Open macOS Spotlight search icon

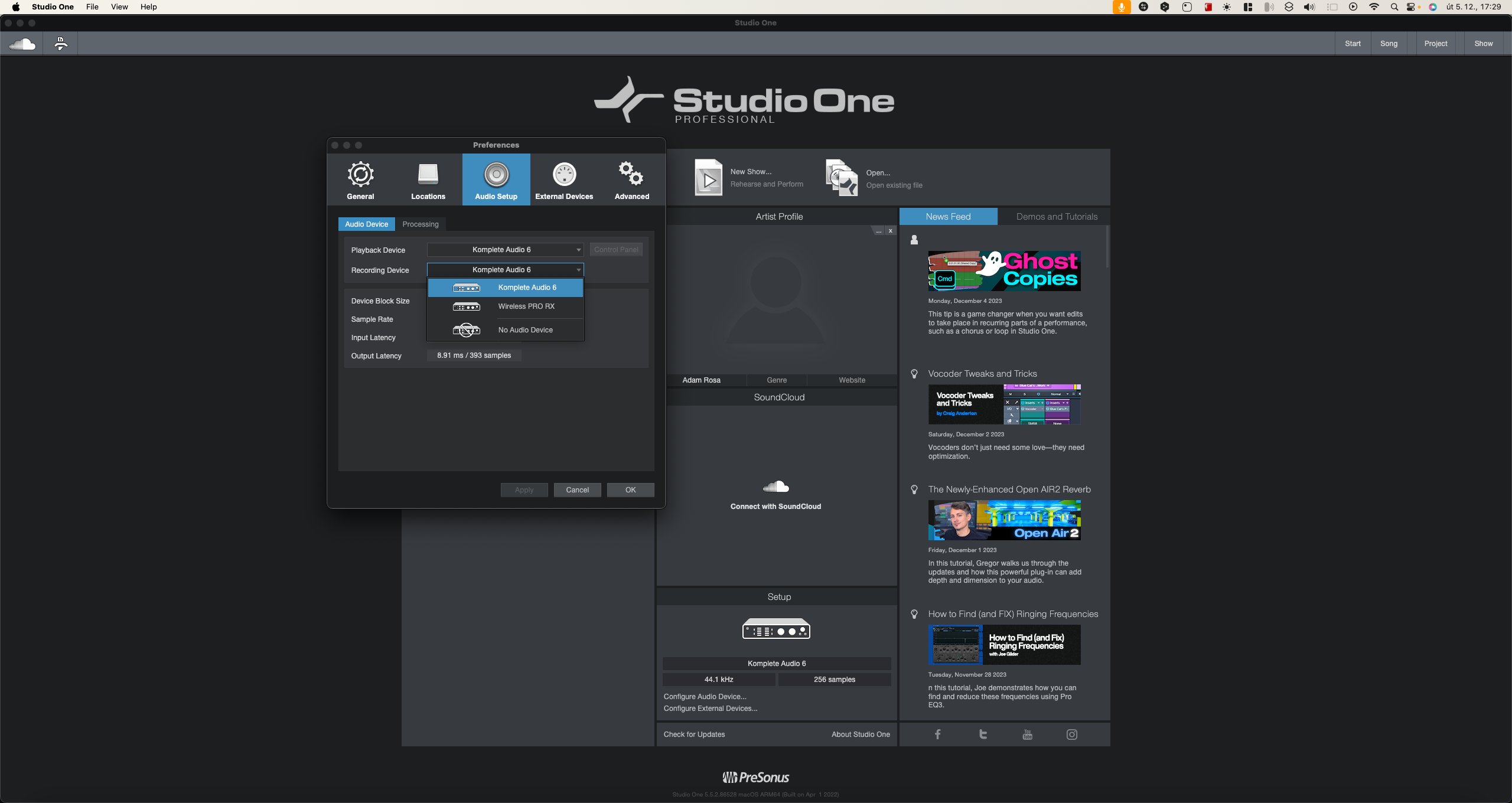(x=1394, y=7)
